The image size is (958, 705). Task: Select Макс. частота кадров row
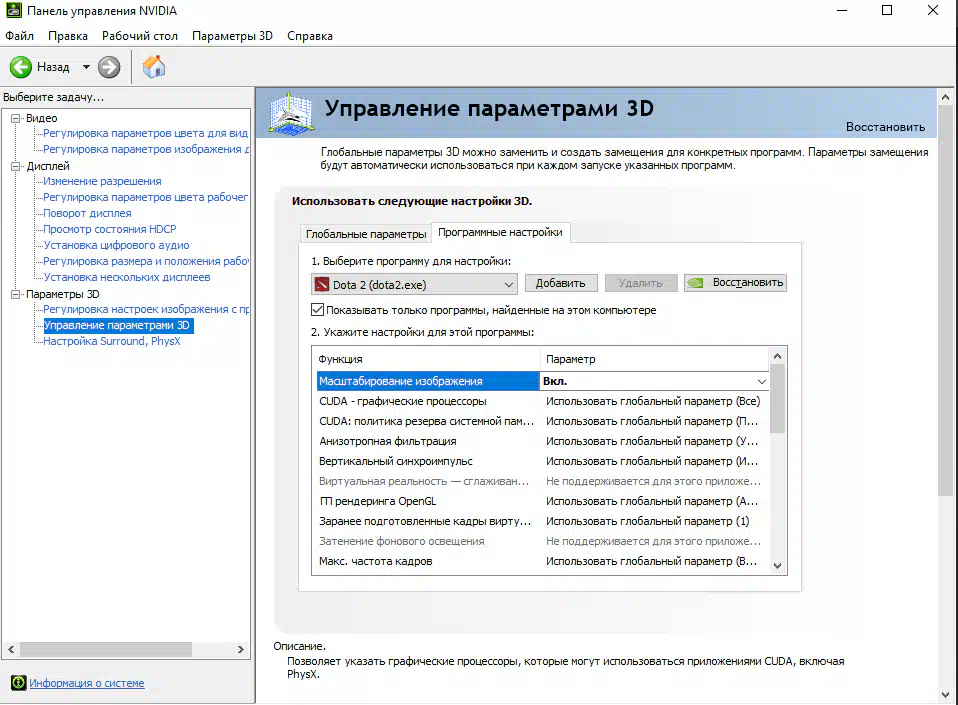542,561
